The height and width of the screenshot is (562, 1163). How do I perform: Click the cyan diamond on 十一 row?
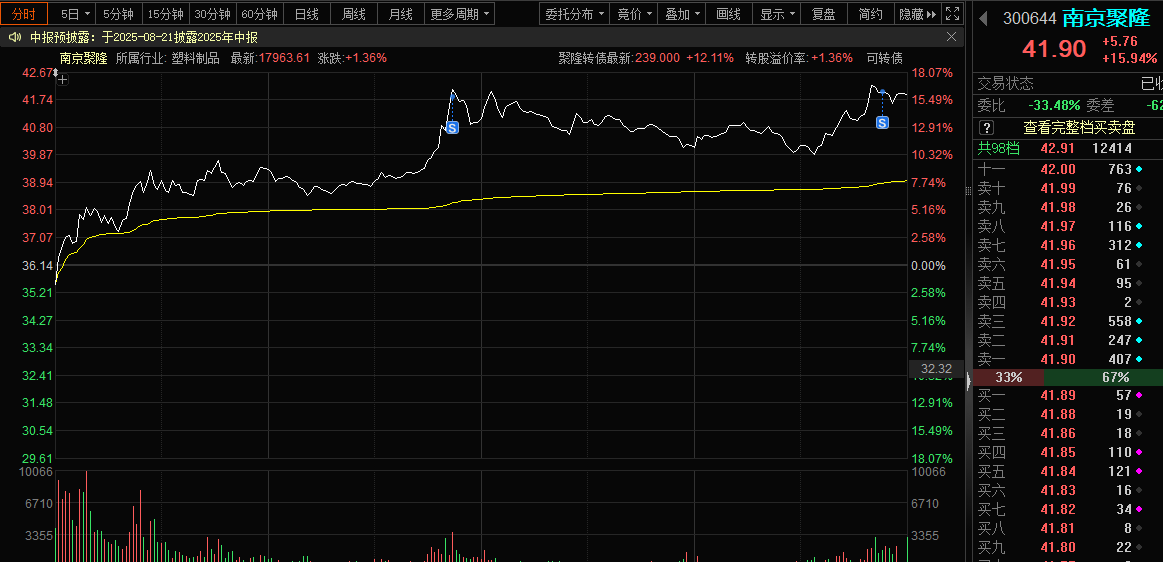(x=1139, y=168)
